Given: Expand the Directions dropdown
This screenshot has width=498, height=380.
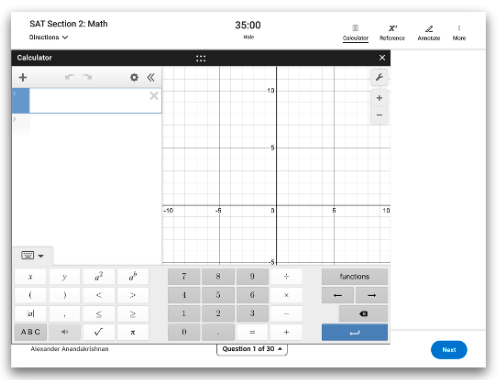Looking at the screenshot, I should (49, 37).
